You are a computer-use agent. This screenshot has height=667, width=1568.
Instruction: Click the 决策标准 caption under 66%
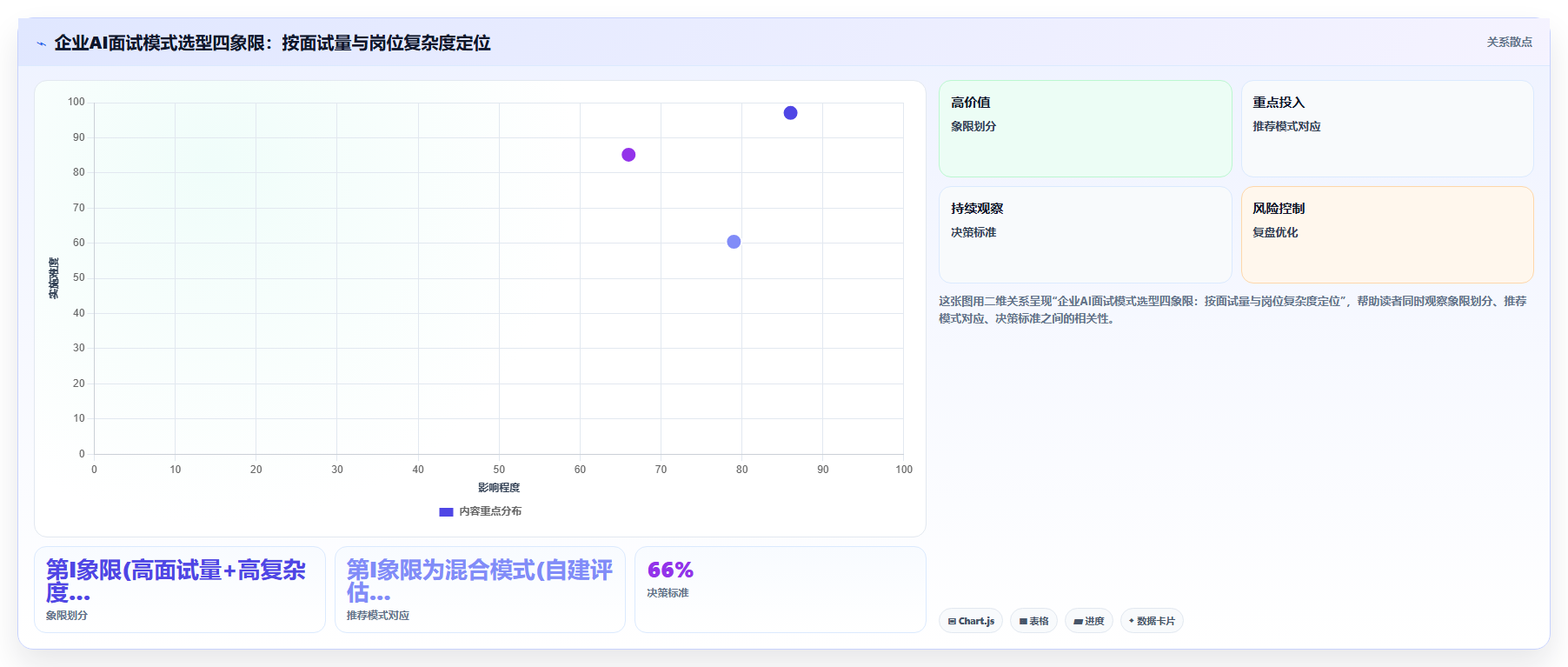[668, 593]
